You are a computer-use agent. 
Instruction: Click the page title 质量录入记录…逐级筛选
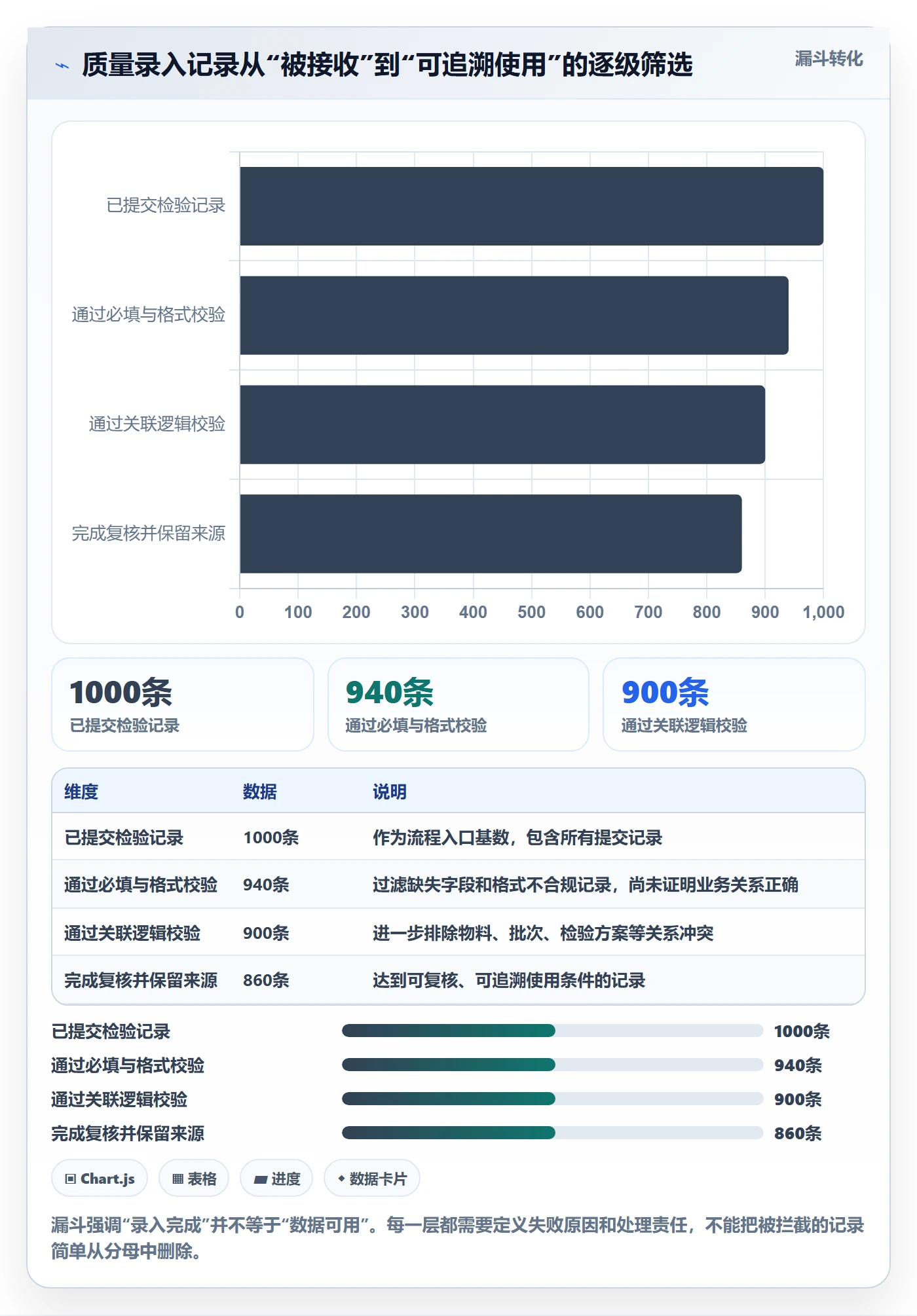pos(387,65)
